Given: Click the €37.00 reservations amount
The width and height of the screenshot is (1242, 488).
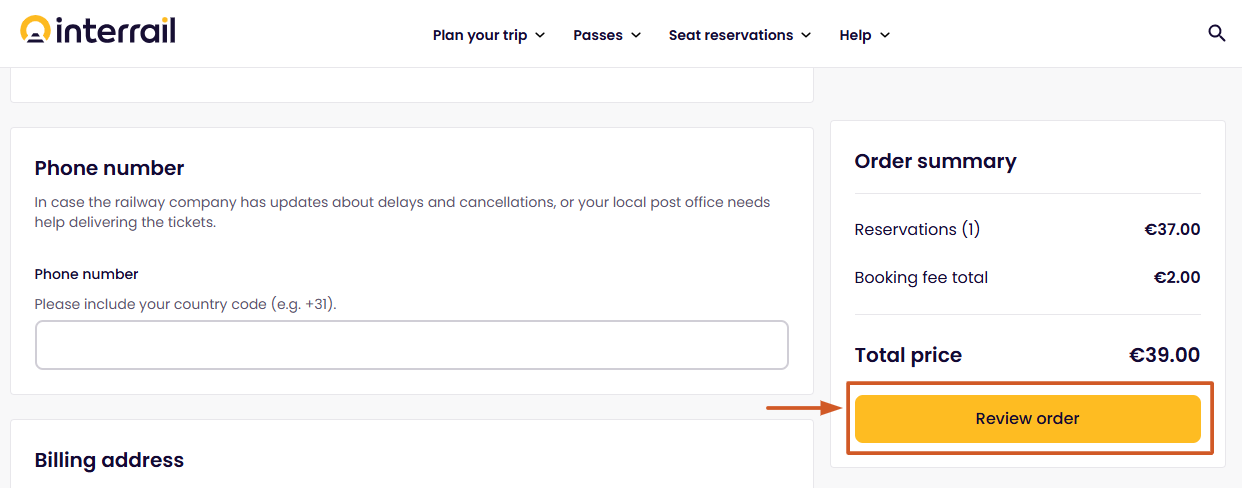Looking at the screenshot, I should point(1172,229).
